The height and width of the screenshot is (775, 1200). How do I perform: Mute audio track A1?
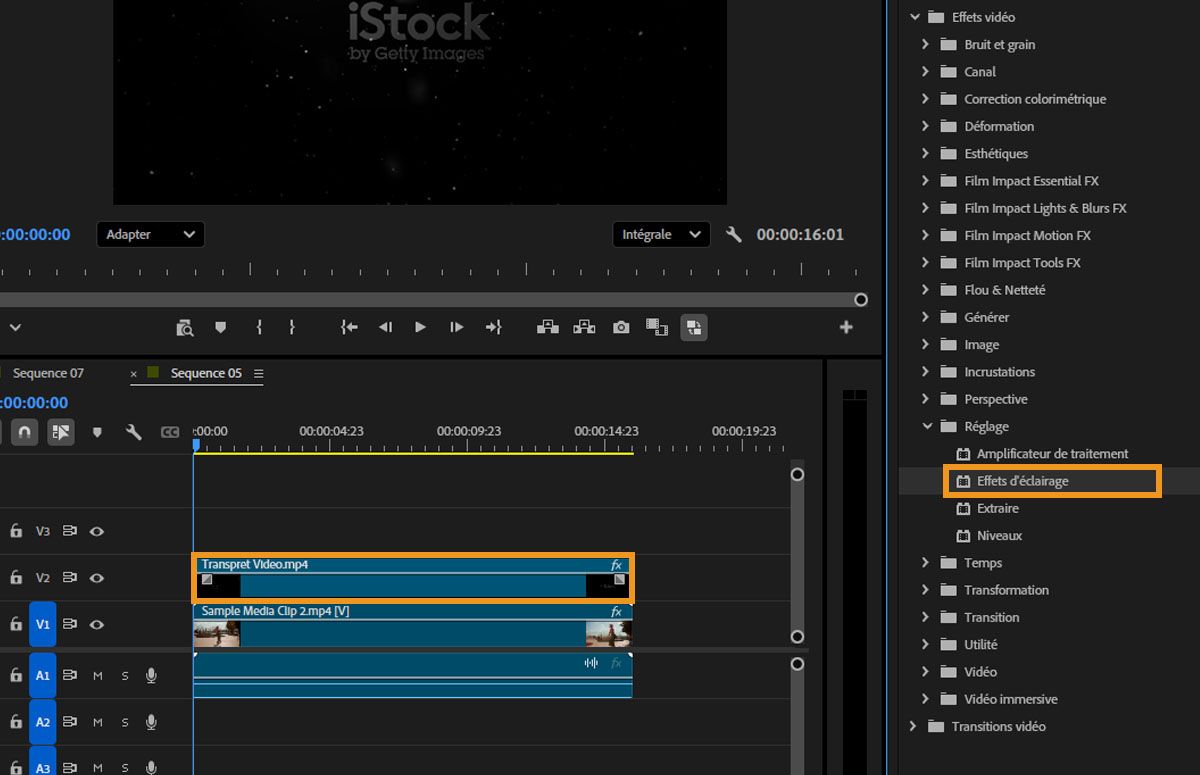point(98,676)
